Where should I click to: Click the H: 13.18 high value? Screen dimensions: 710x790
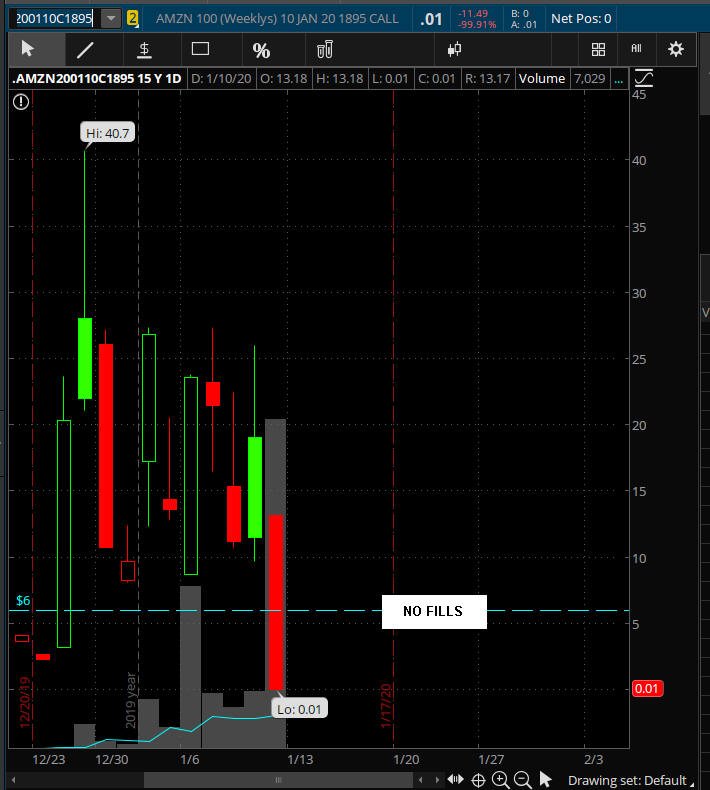tap(340, 79)
